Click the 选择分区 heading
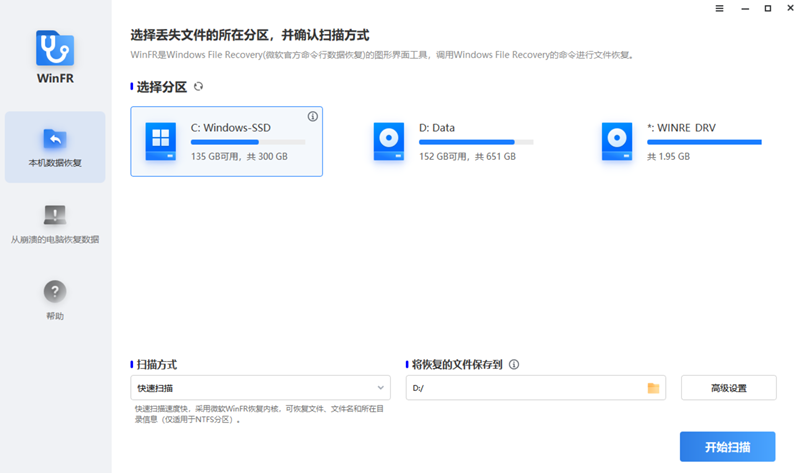 pyautogui.click(x=162, y=87)
